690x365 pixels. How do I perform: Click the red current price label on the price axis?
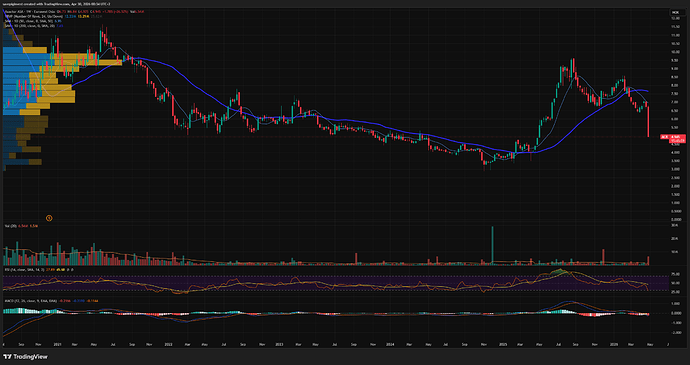[x=674, y=138]
